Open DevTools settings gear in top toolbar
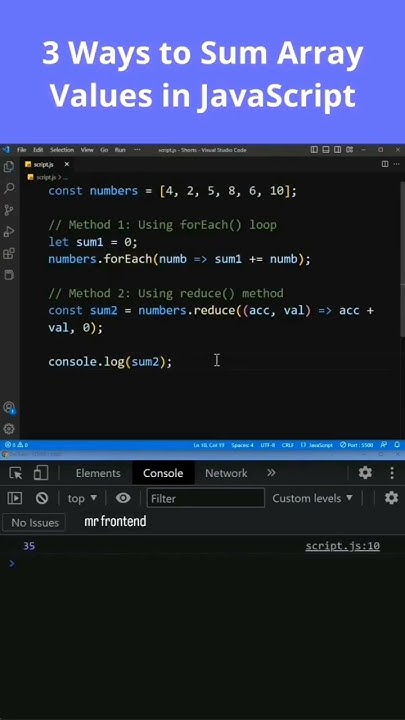 click(365, 472)
